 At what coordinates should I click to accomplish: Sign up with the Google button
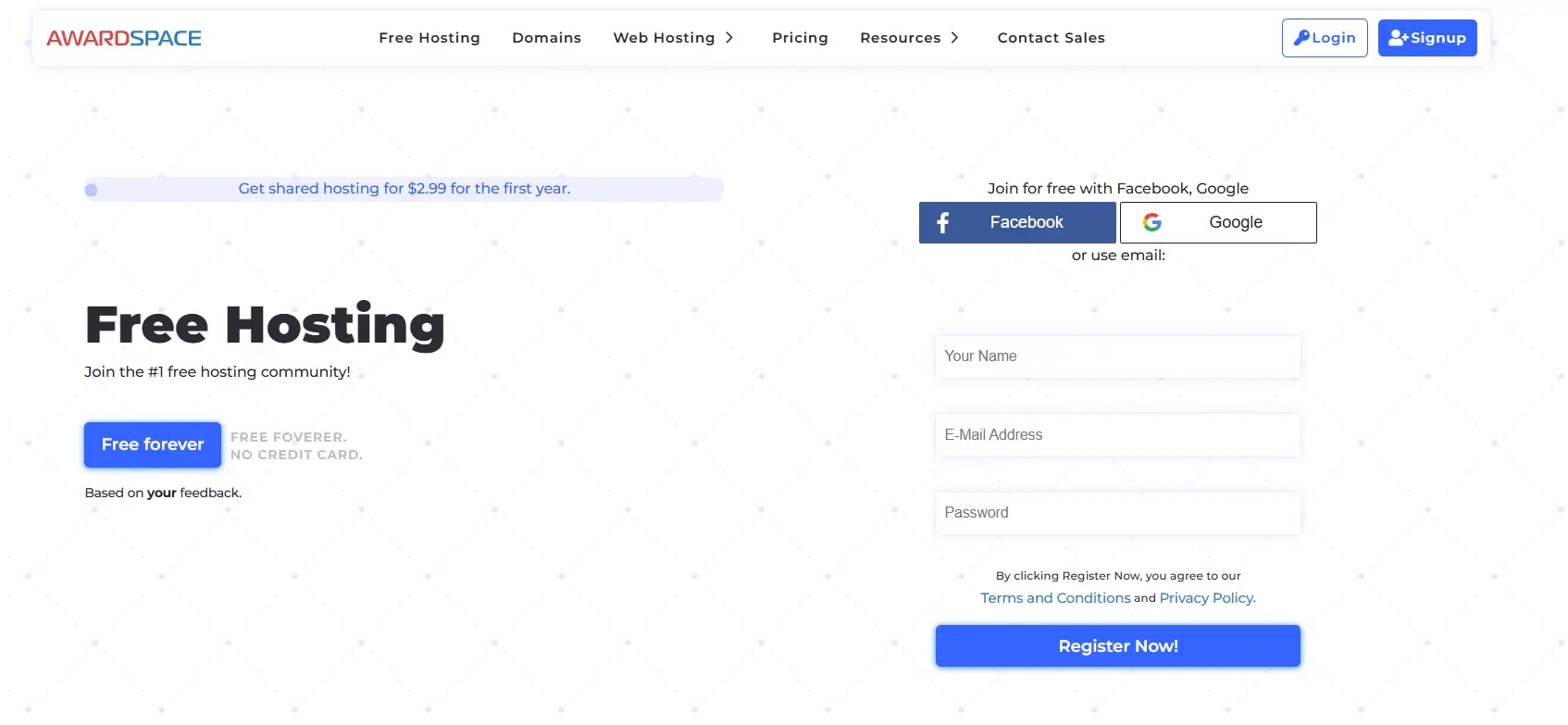point(1218,222)
